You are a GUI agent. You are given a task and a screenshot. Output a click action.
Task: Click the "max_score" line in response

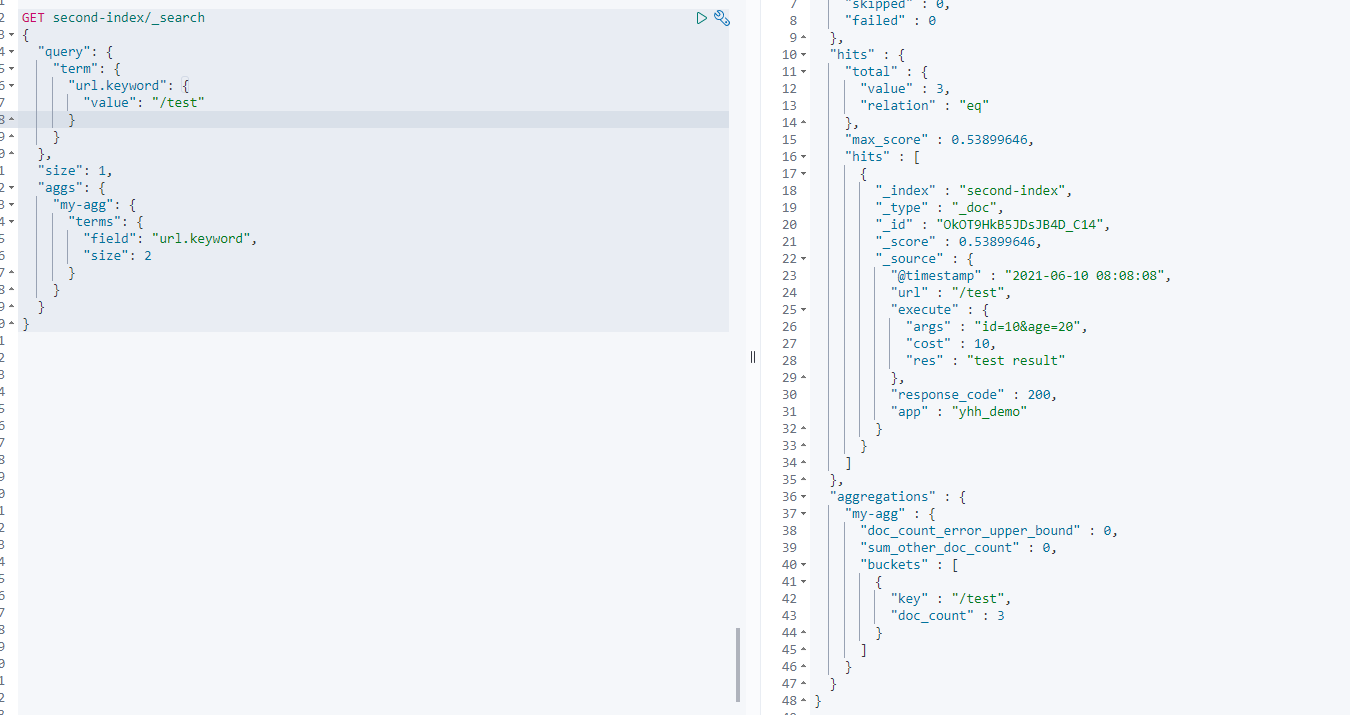[938, 139]
